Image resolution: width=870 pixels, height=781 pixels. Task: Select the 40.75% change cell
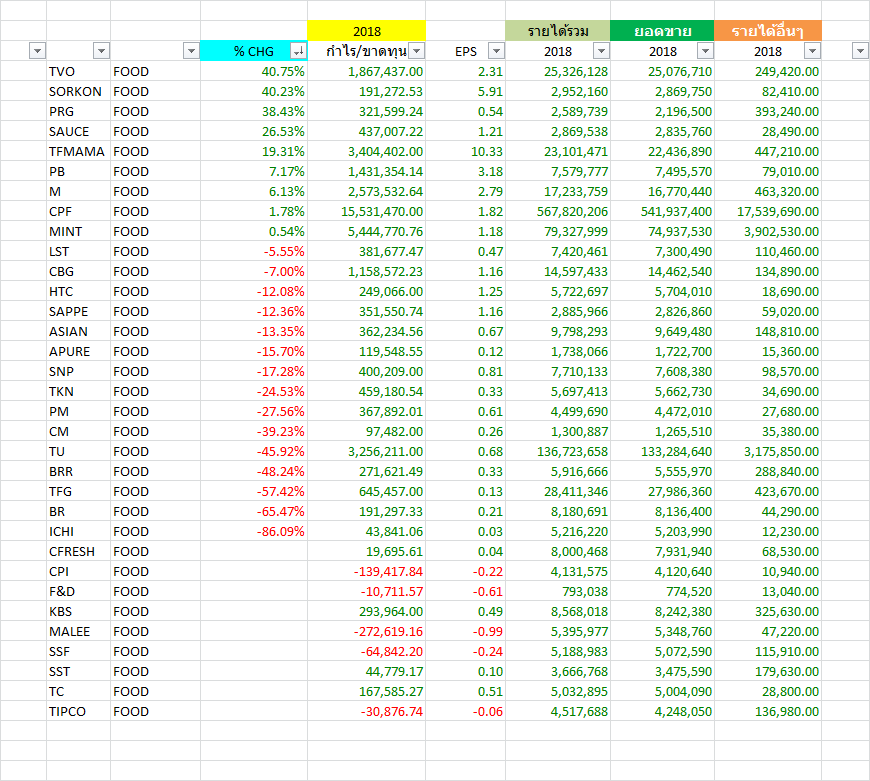(x=254, y=72)
